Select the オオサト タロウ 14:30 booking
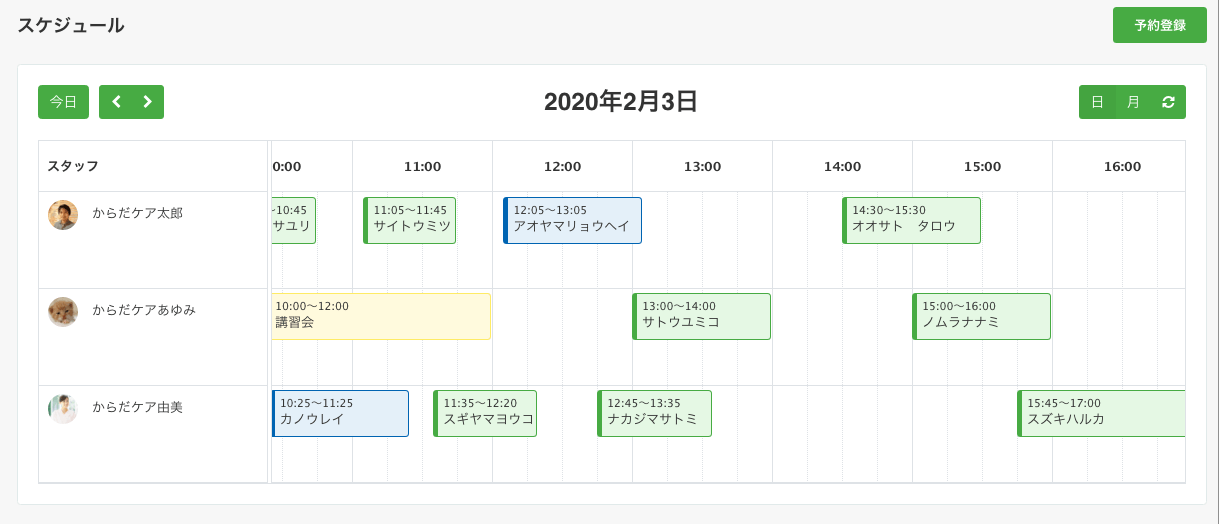 [911, 220]
